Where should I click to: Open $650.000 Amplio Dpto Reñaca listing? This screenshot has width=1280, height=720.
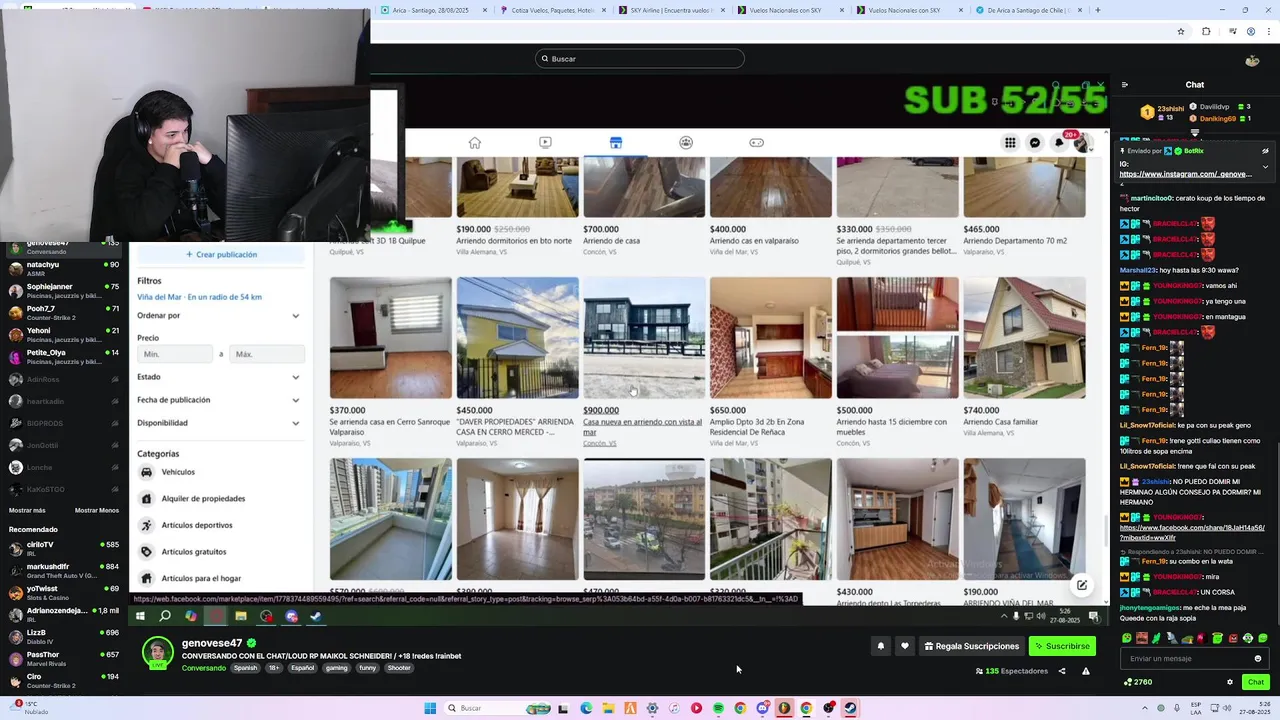point(770,361)
